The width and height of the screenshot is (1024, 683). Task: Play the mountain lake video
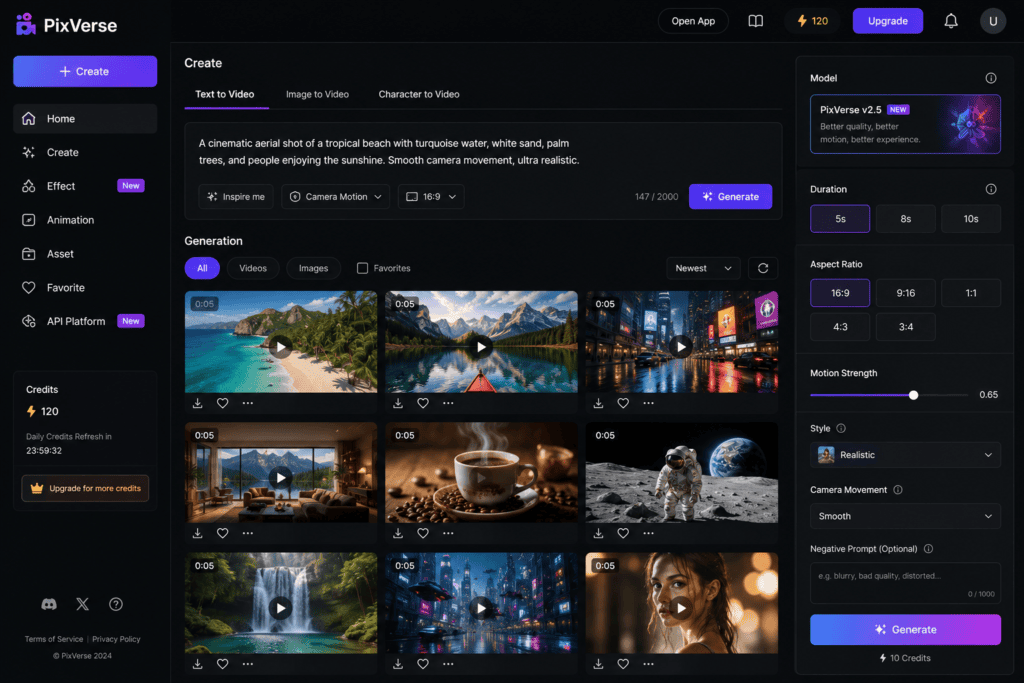481,347
